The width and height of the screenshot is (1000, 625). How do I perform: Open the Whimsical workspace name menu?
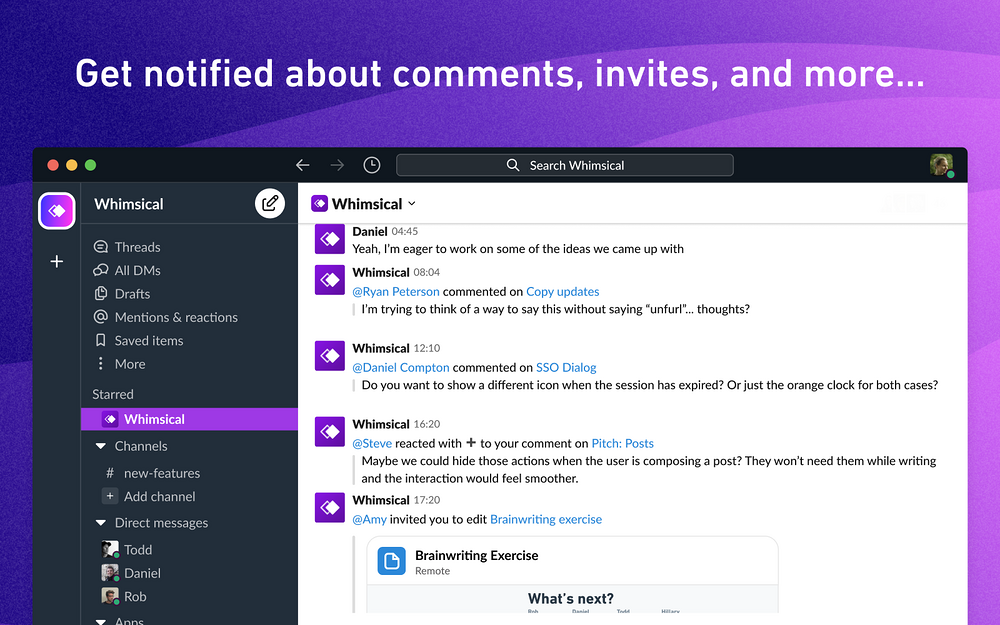[x=129, y=204]
